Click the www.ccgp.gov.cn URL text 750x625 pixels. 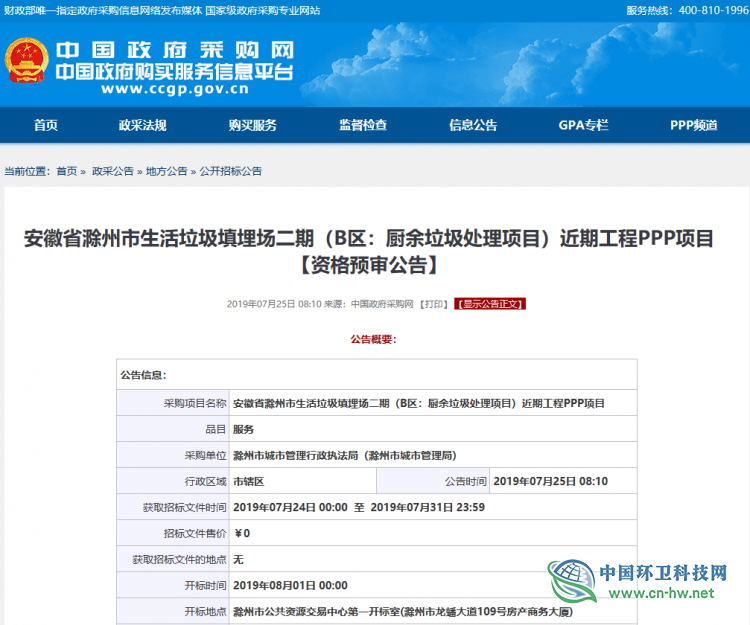(175, 89)
